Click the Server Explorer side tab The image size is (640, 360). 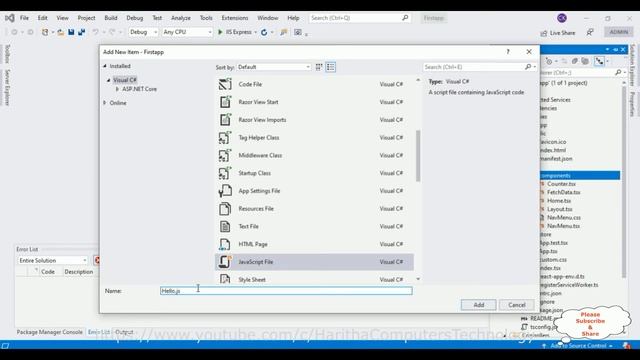pos(7,87)
